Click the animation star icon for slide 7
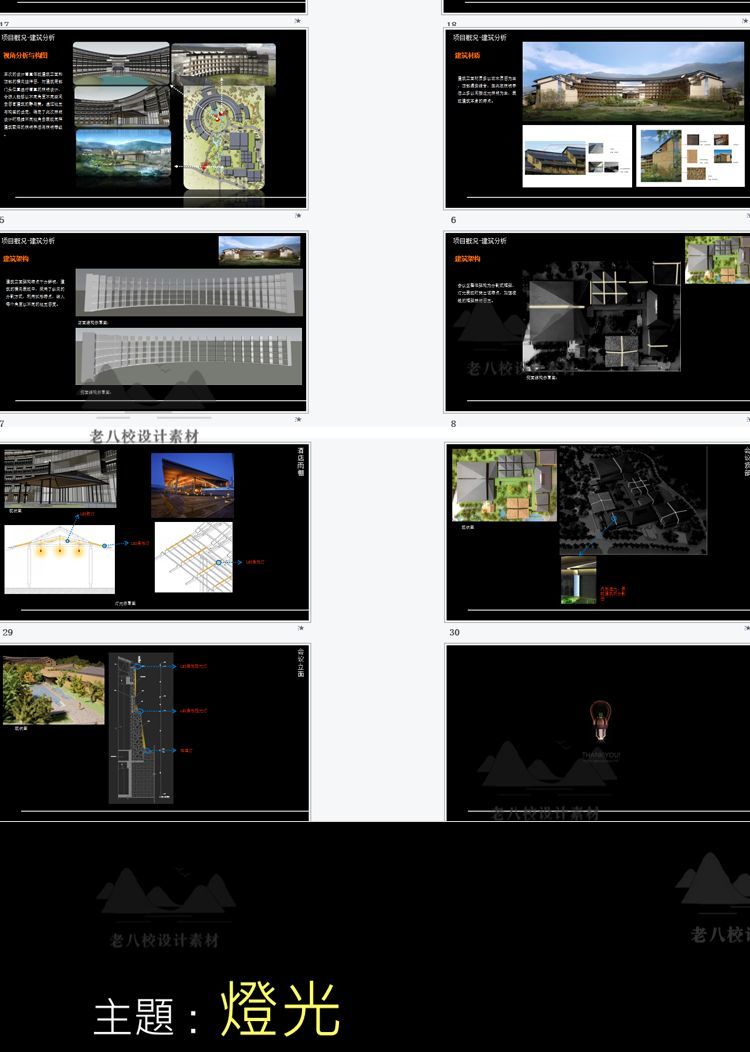The height and width of the screenshot is (1052, 750). (x=298, y=420)
